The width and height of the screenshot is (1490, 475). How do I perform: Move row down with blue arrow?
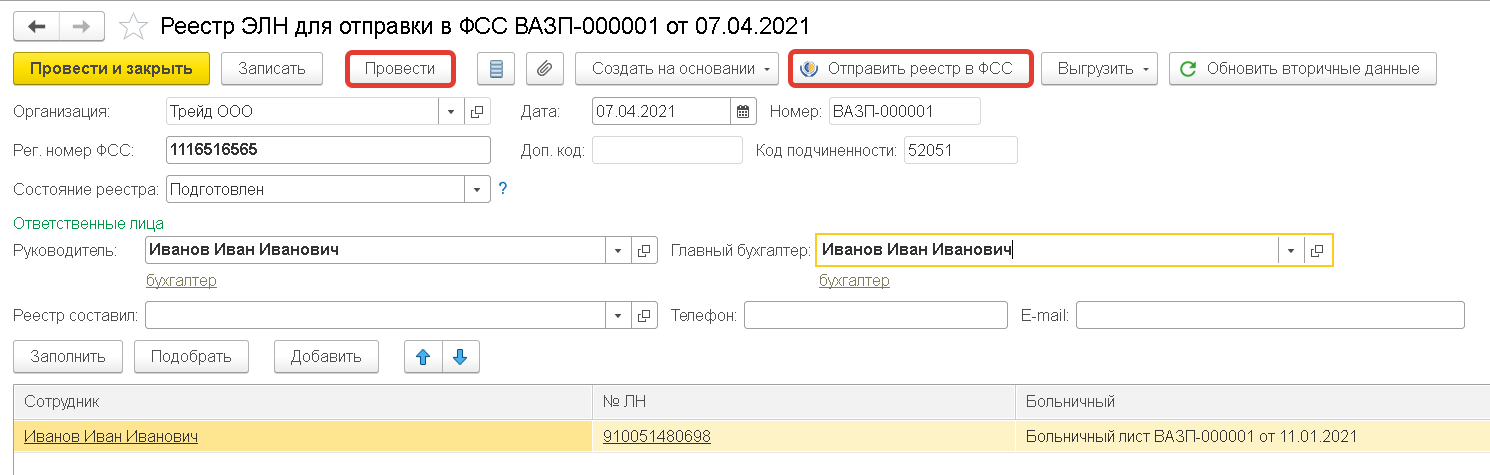point(460,356)
